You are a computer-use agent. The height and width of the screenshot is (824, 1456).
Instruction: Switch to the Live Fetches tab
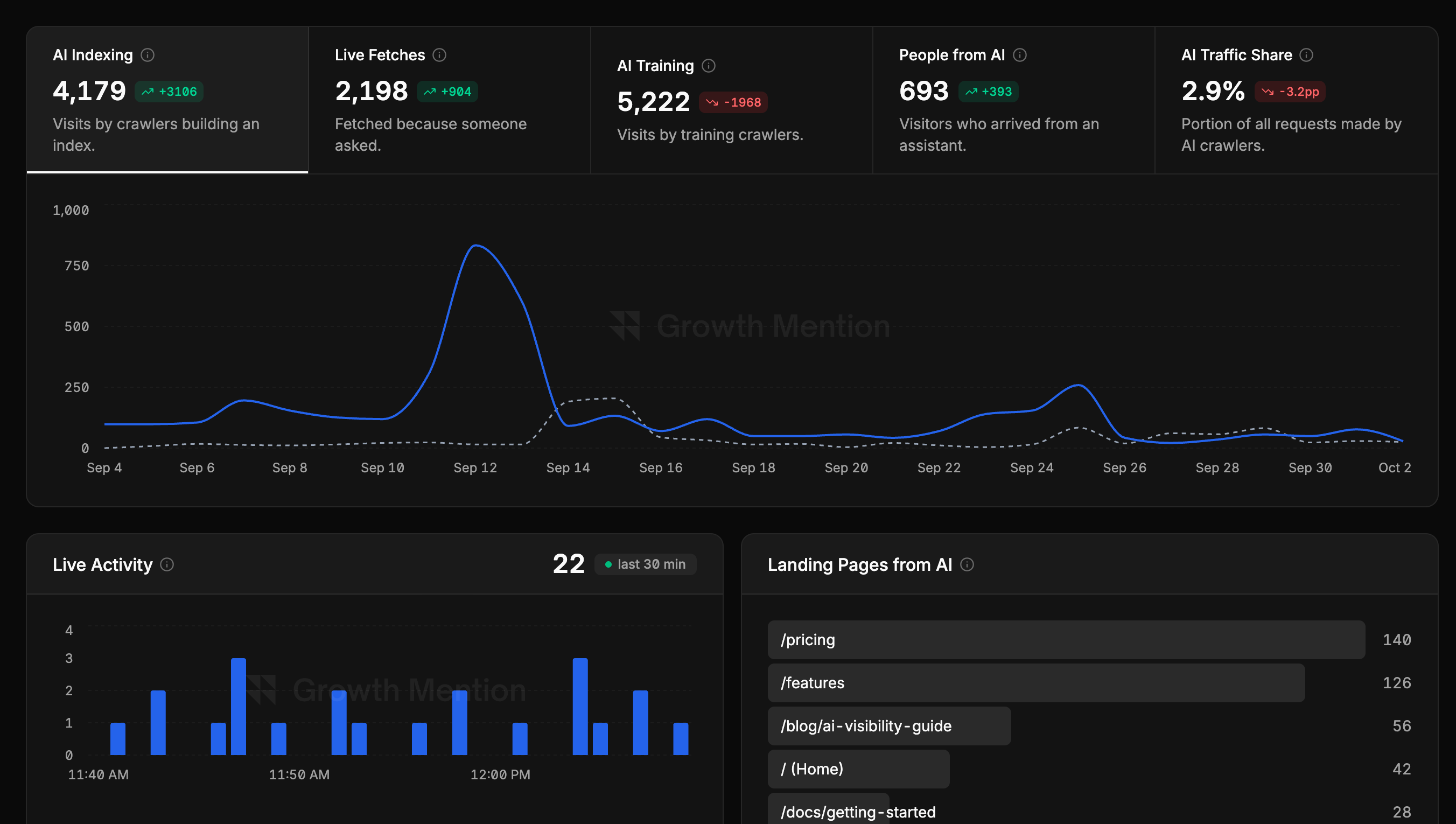450,100
